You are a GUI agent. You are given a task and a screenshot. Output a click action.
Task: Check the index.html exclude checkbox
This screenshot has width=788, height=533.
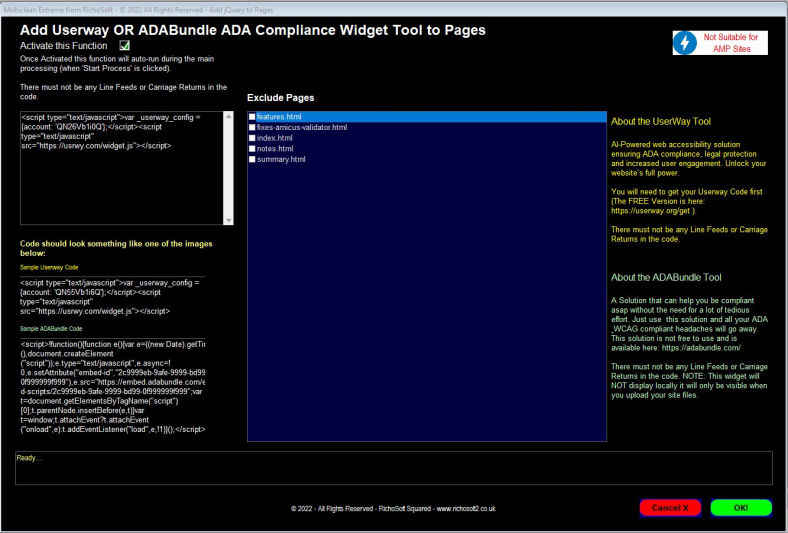pyautogui.click(x=252, y=138)
